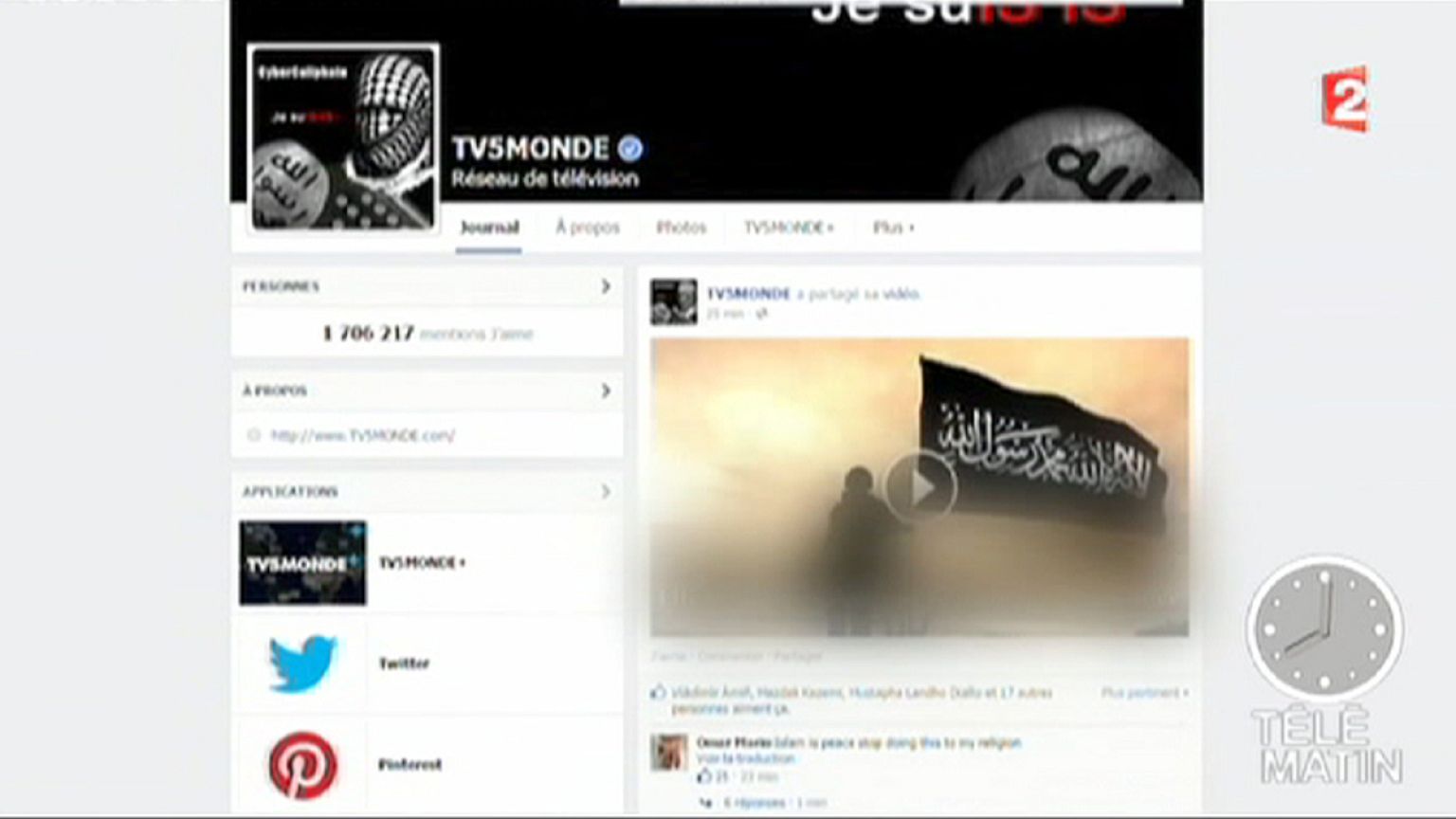Open the Twitter application label

point(404,664)
